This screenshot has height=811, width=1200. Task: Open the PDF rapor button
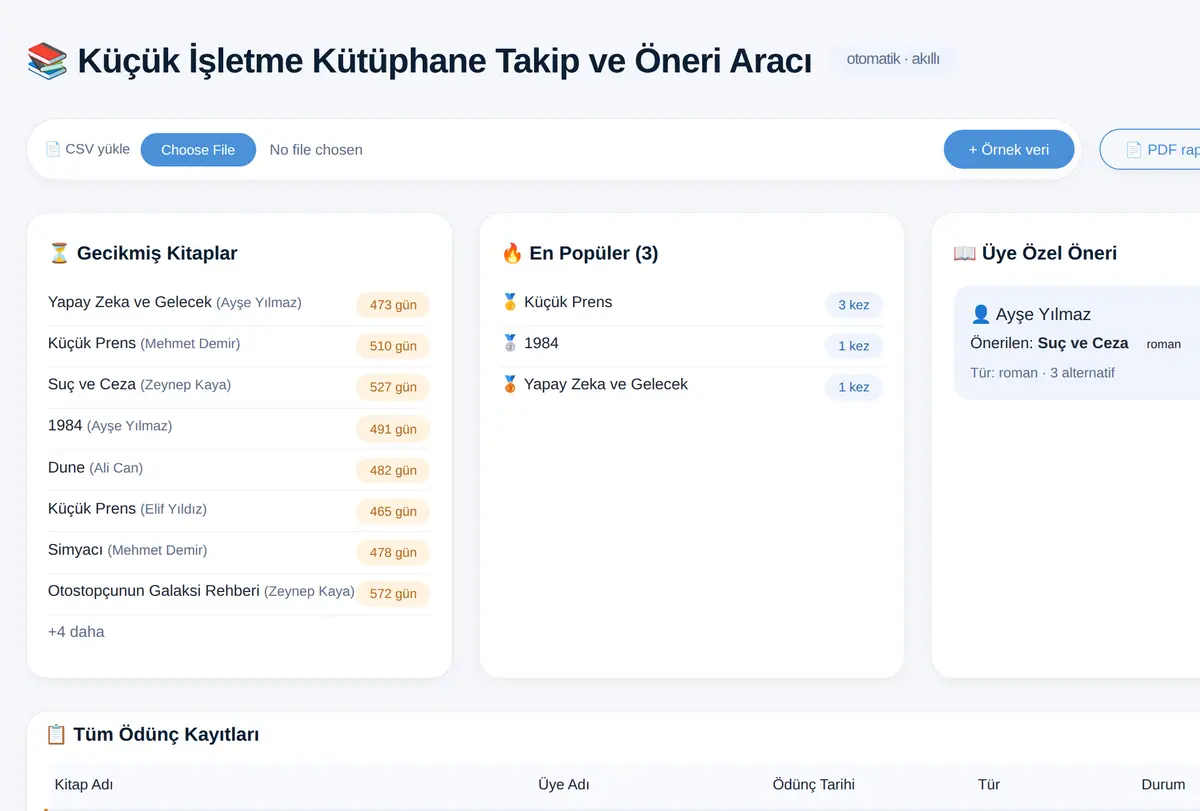[1150, 150]
